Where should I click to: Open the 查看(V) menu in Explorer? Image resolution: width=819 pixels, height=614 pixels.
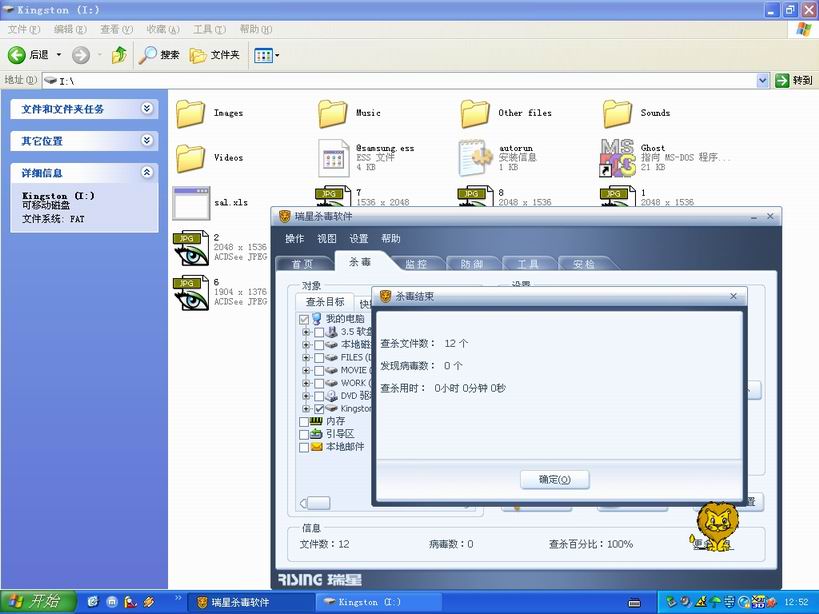[x=116, y=29]
